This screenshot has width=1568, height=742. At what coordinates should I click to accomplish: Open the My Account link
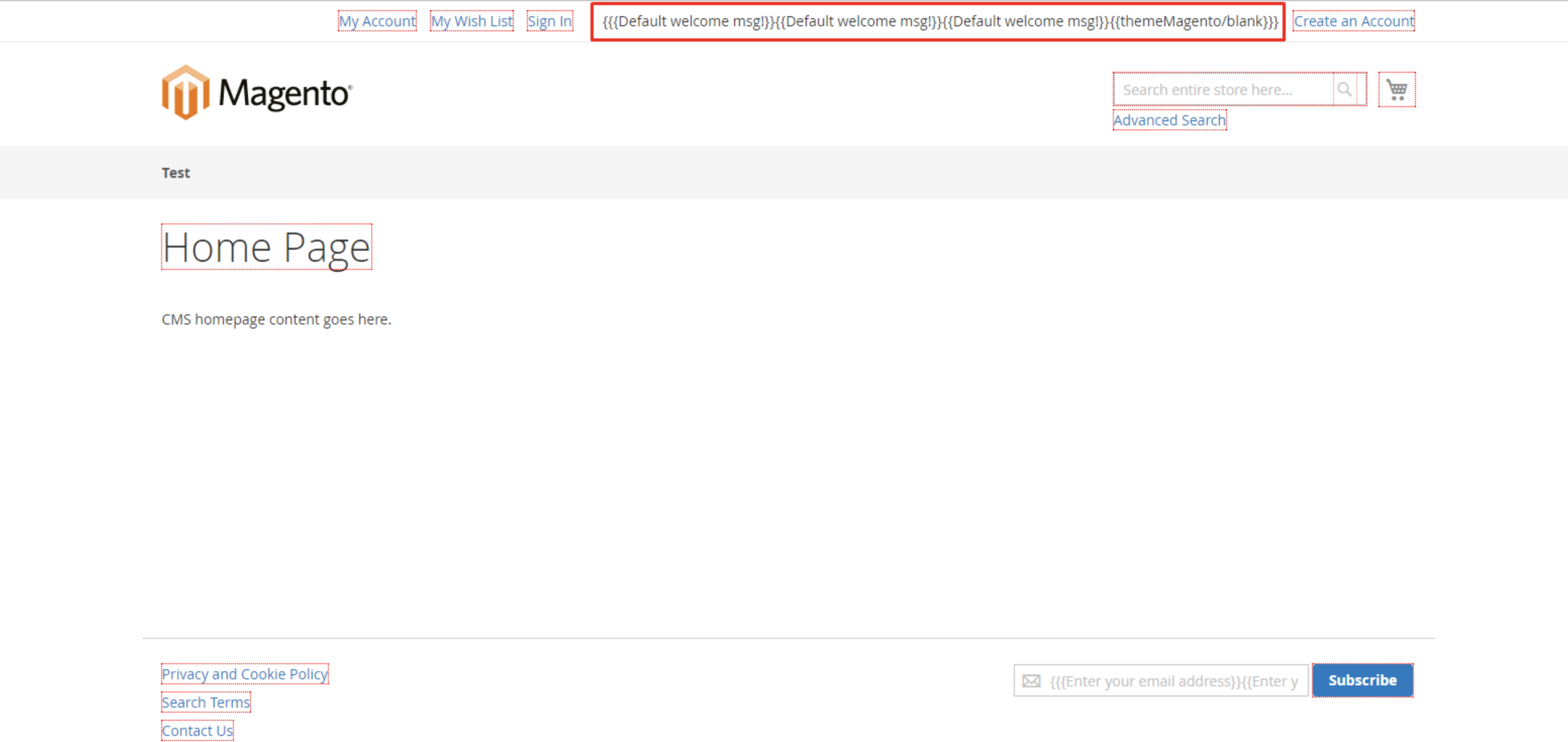(377, 21)
